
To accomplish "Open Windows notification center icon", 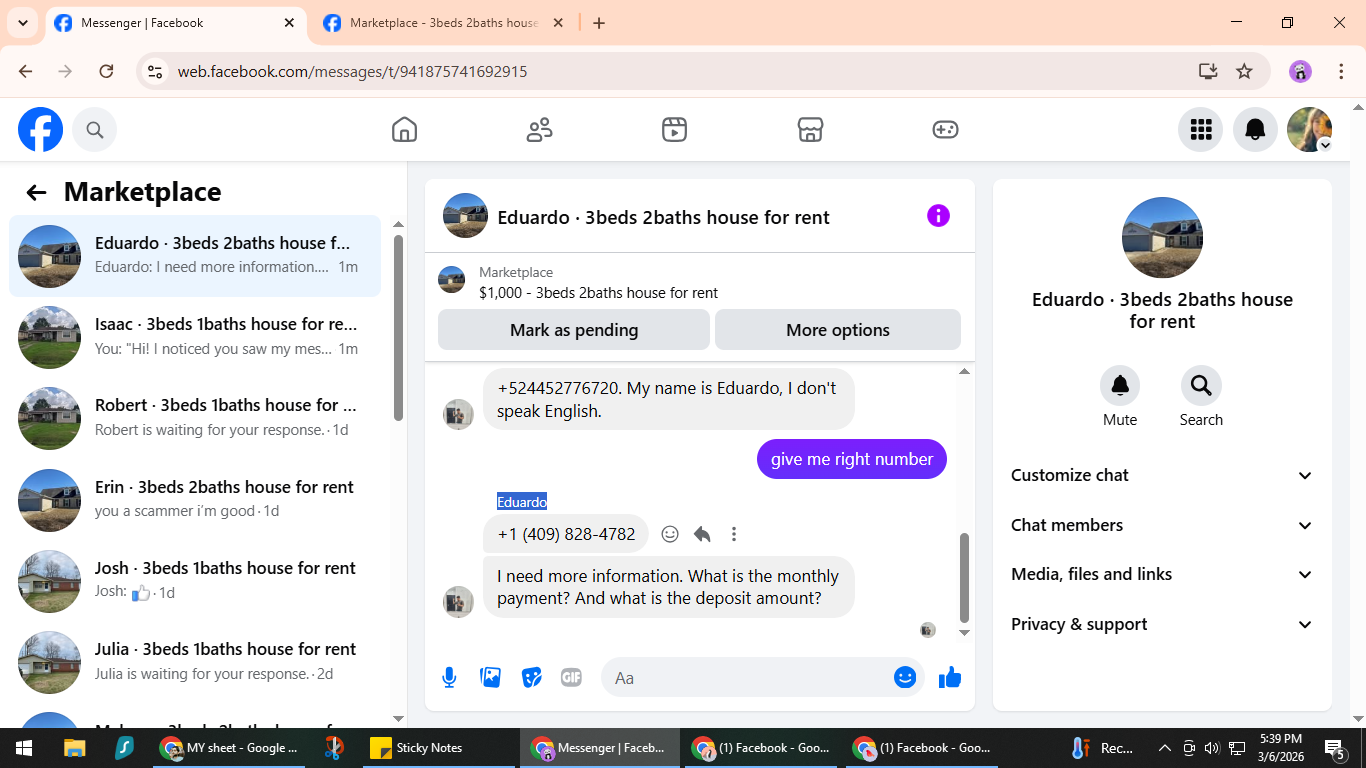I will tap(1335, 748).
